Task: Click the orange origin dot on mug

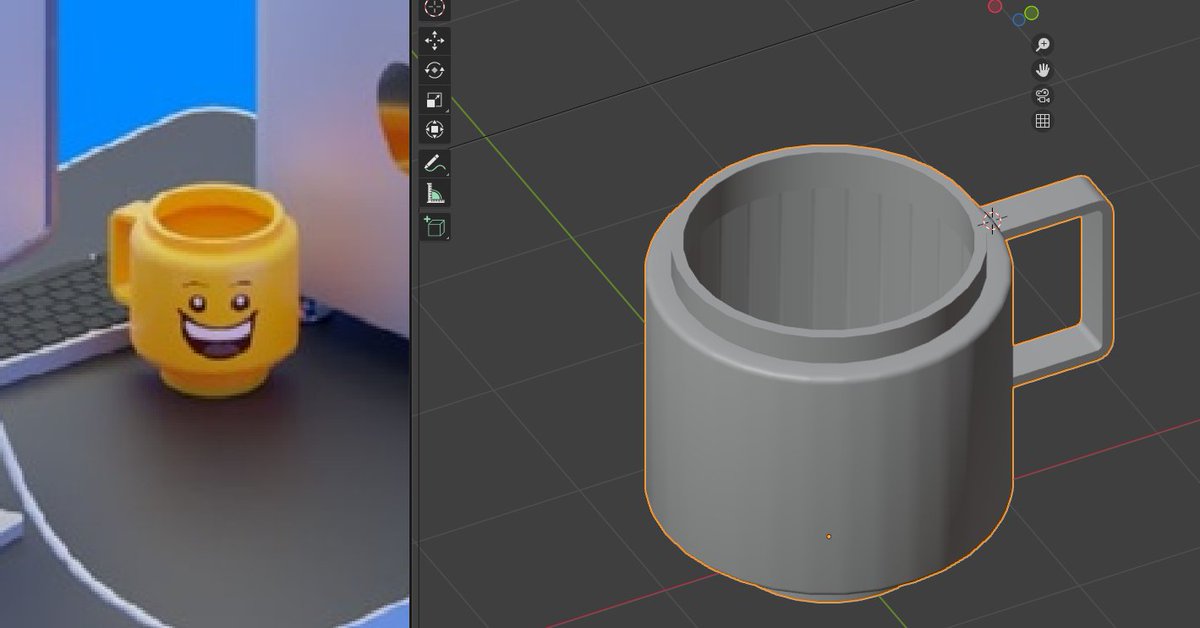Action: pos(829,537)
